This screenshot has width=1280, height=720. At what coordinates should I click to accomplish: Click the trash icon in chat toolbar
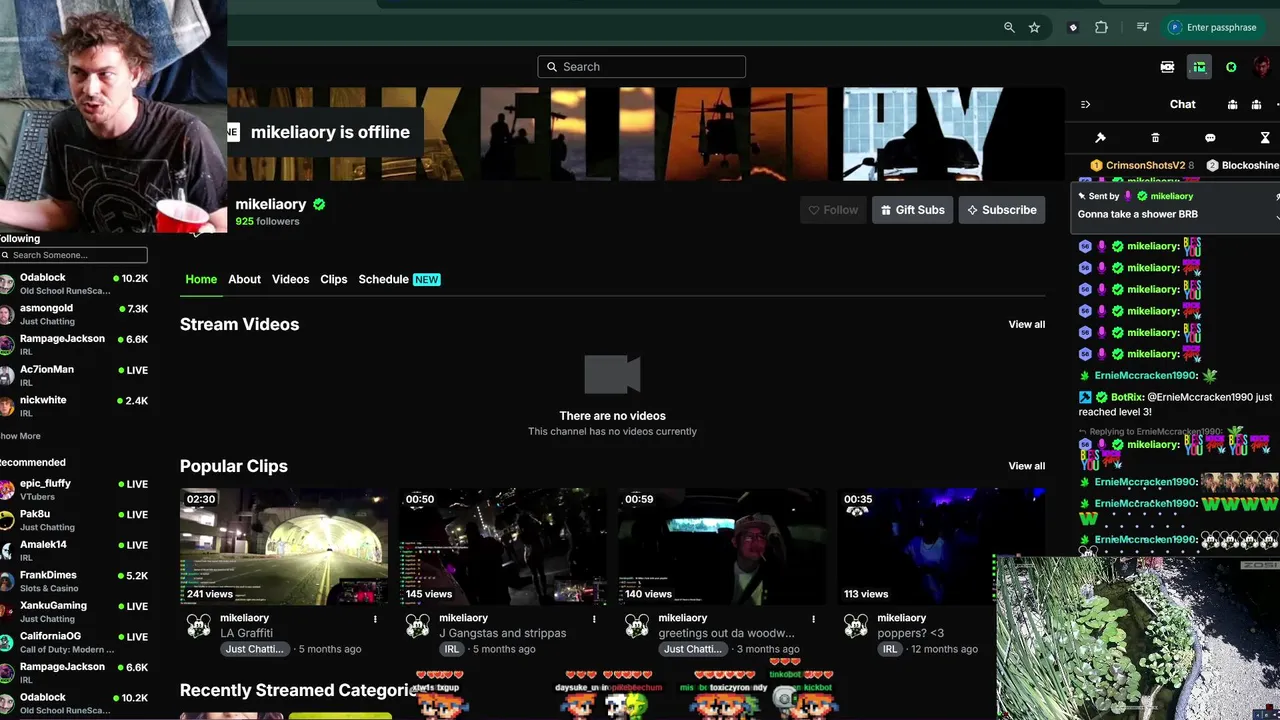[x=1155, y=138]
